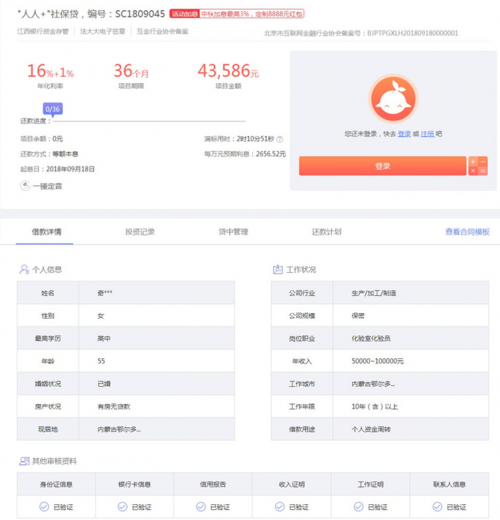Click the 0/36 repayment progress bubble
The width and height of the screenshot is (500, 520).
[x=53, y=109]
